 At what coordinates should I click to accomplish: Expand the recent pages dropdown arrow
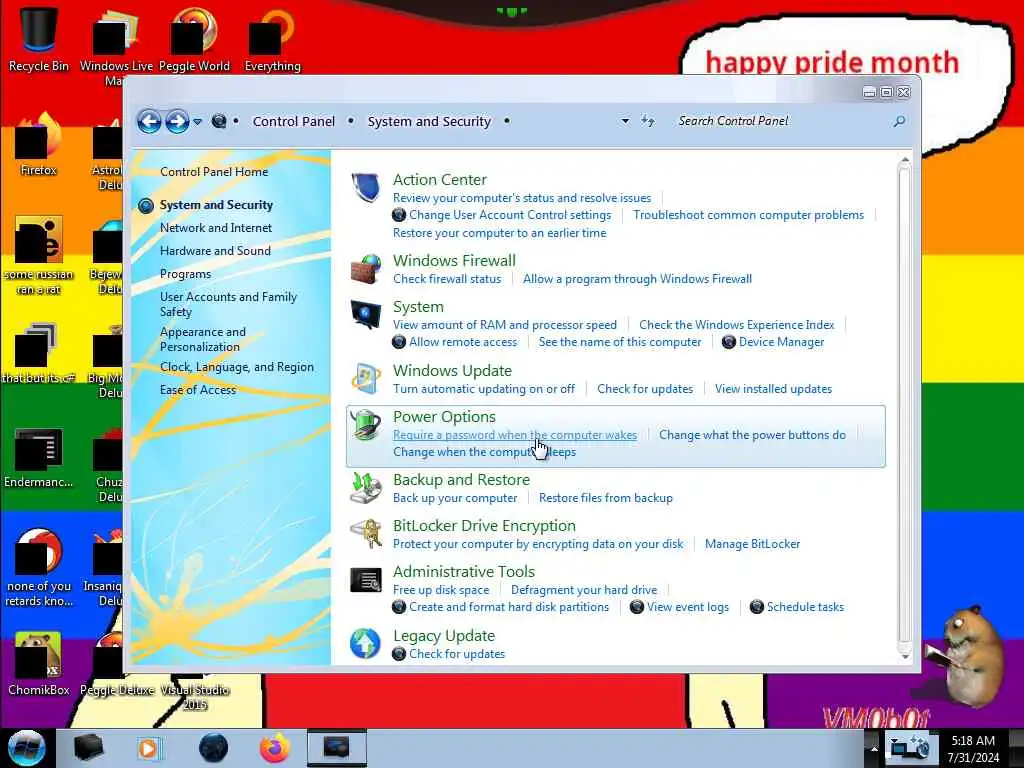tap(197, 121)
